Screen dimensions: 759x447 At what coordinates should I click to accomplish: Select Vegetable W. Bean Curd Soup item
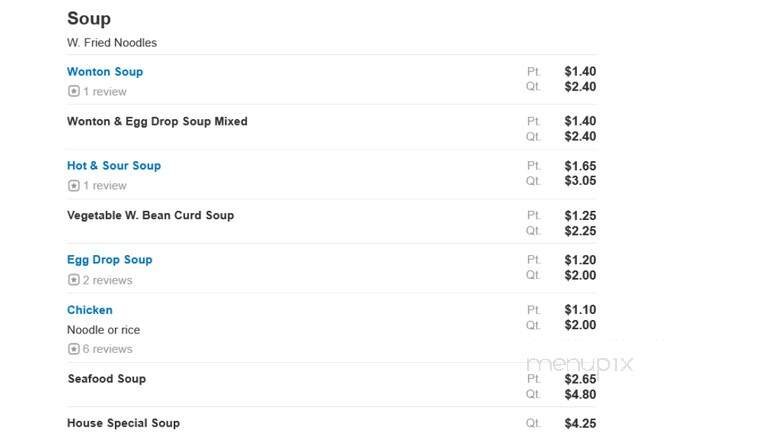[150, 216]
